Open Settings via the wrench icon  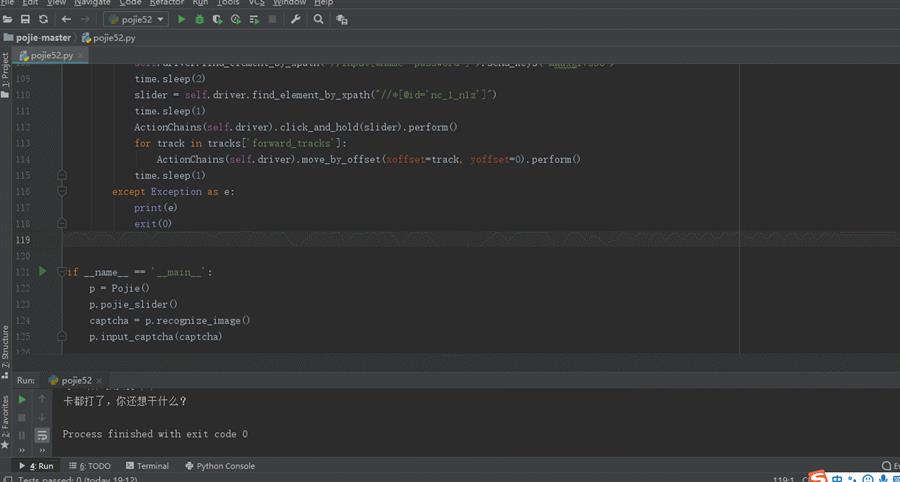pyautogui.click(x=296, y=20)
